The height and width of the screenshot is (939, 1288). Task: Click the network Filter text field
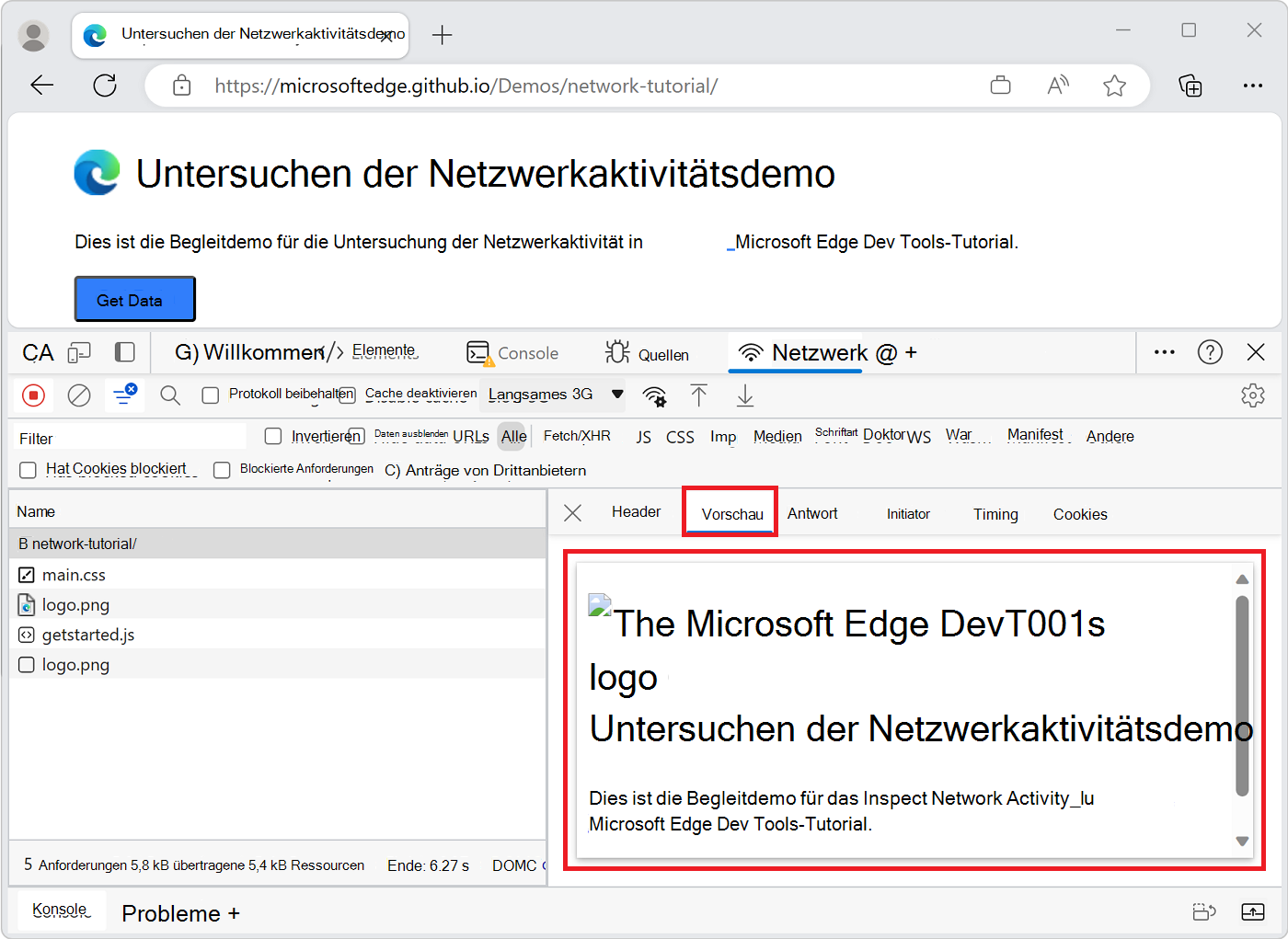132,438
